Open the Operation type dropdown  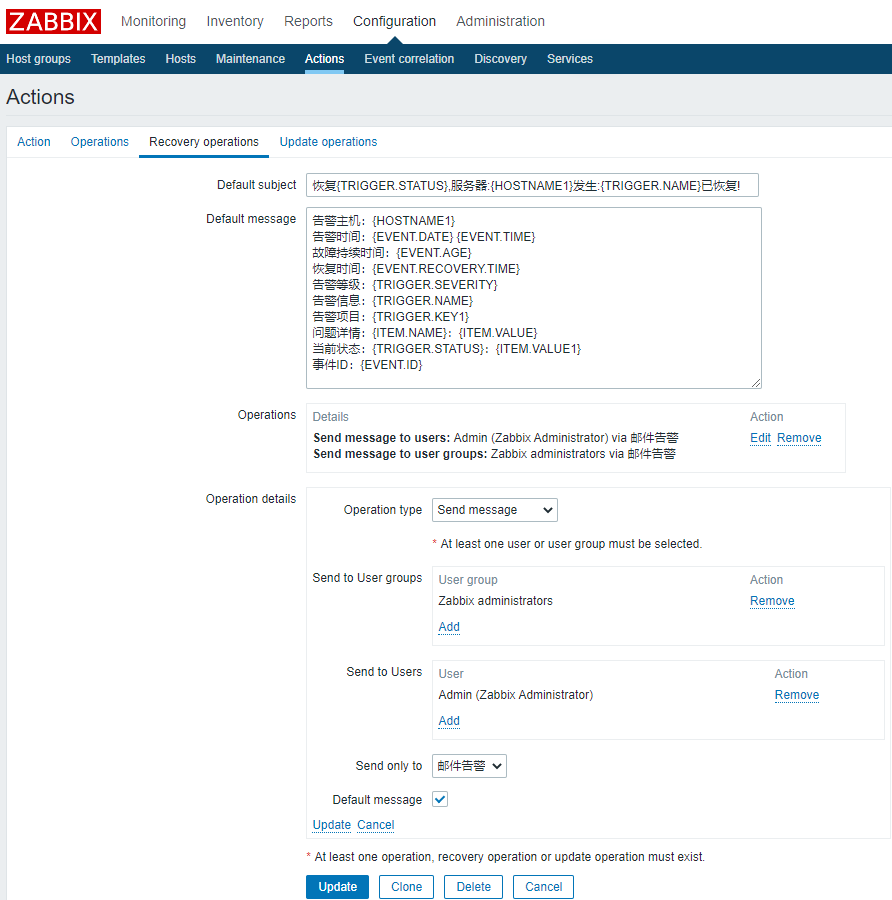pyautogui.click(x=495, y=510)
